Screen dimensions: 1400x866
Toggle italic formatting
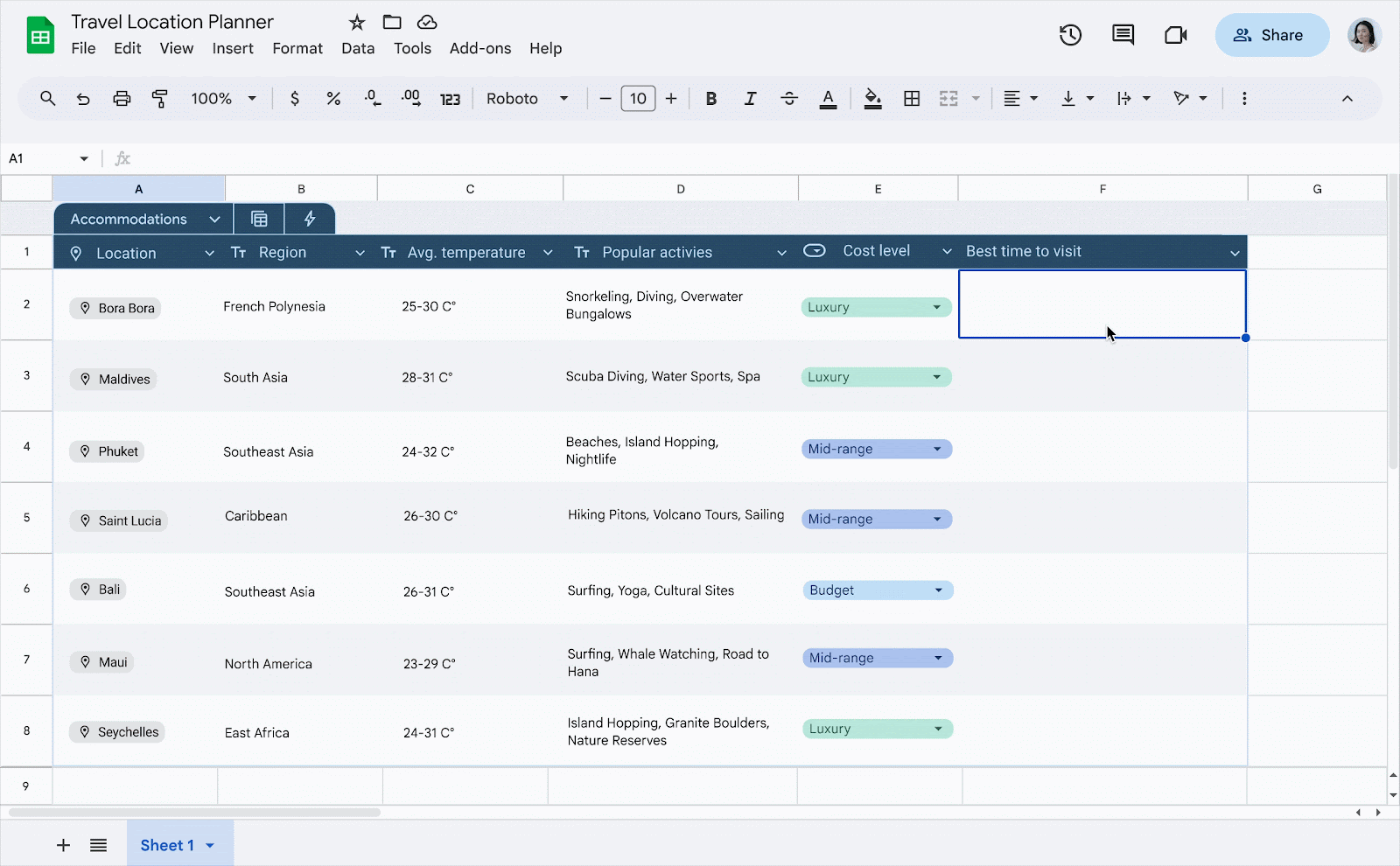[750, 99]
